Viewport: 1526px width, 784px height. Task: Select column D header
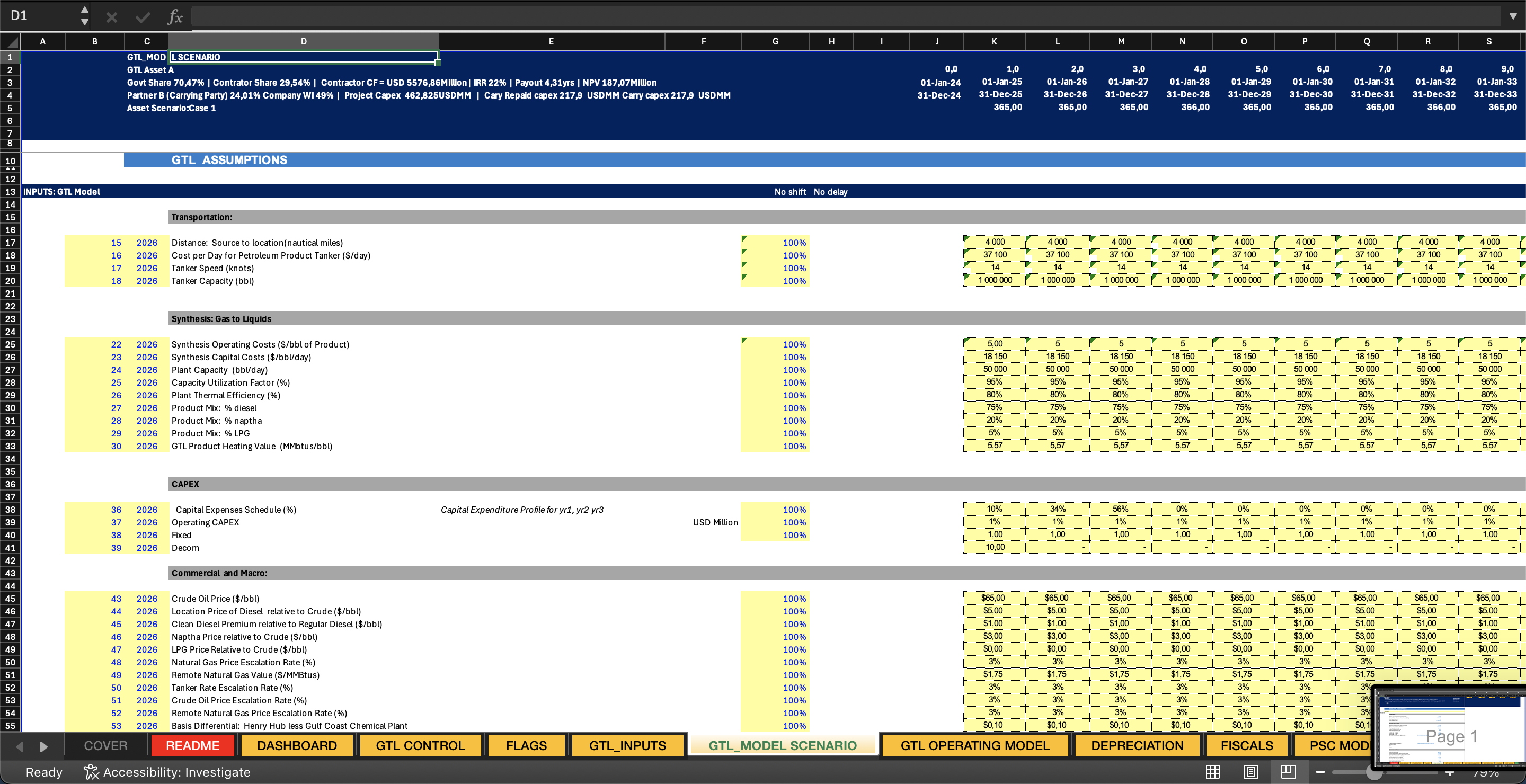point(303,41)
